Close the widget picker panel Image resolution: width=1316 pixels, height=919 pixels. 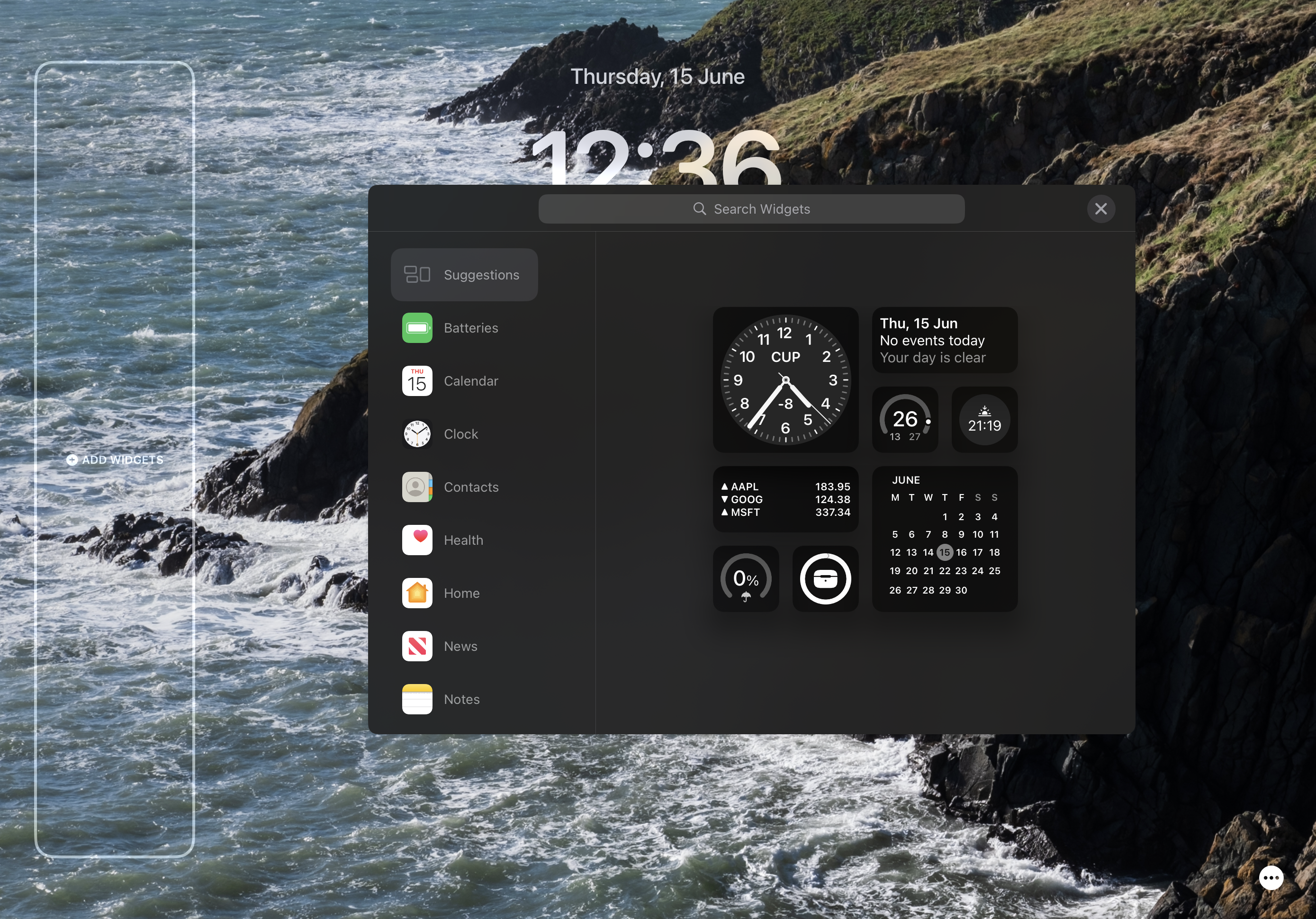click(1100, 209)
